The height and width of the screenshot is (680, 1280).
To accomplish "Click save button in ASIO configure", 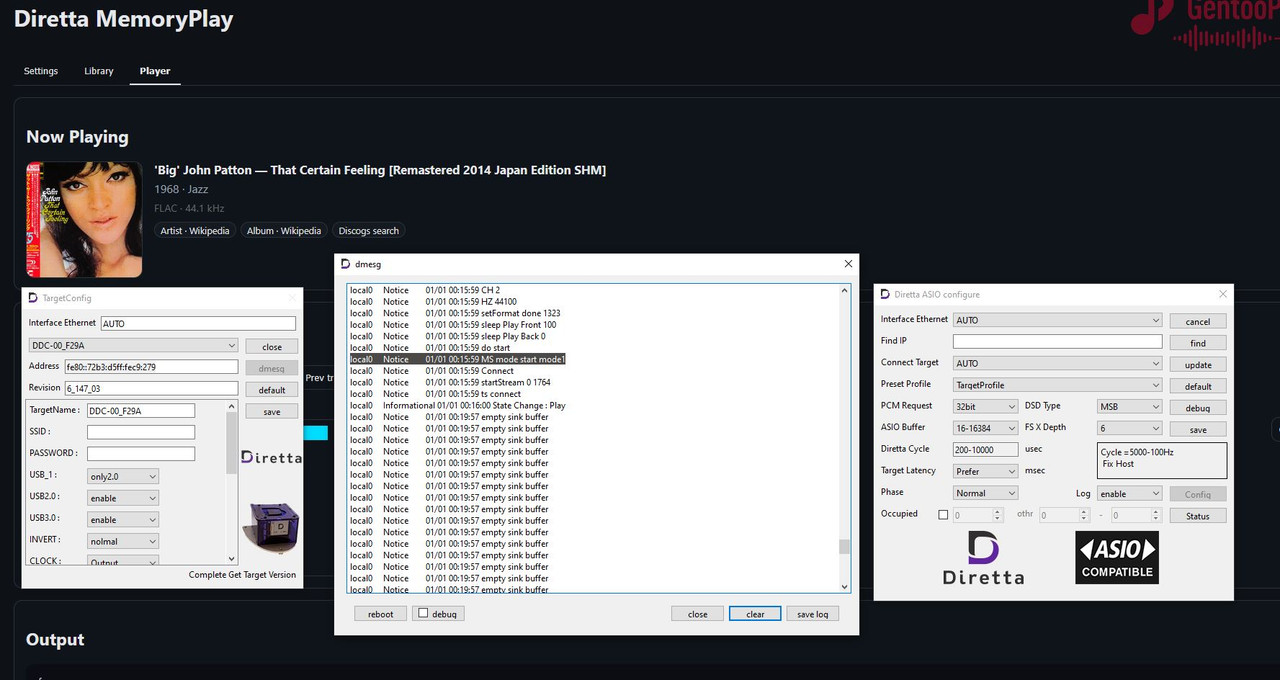I will (1198, 429).
